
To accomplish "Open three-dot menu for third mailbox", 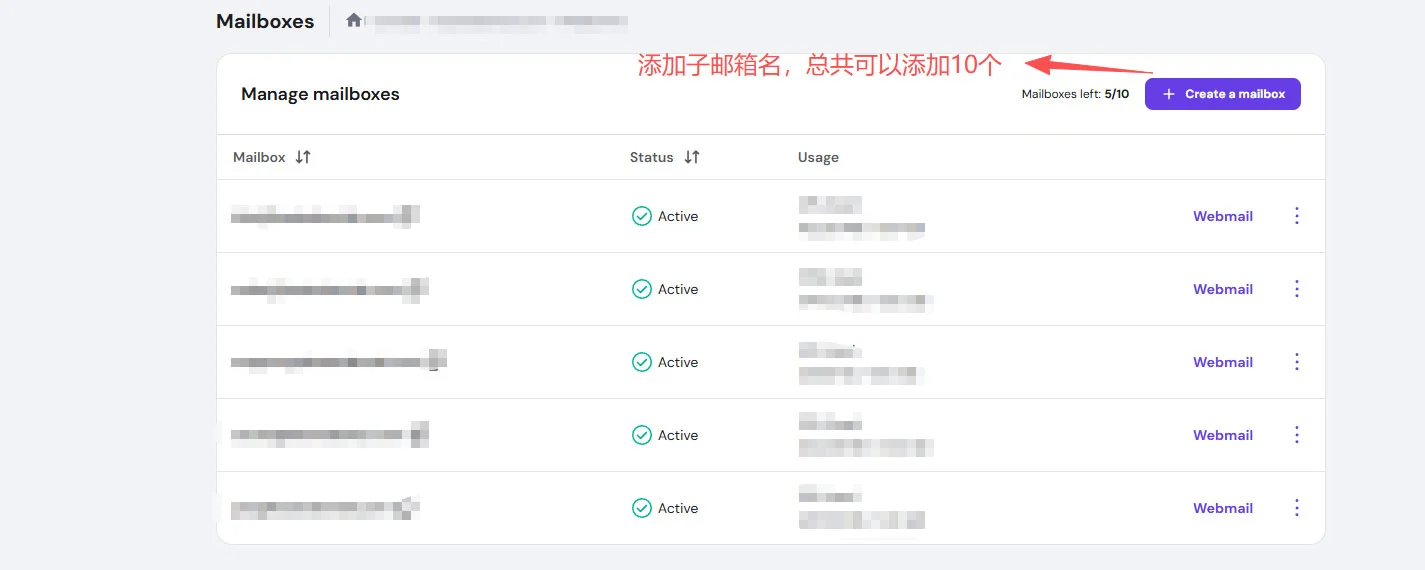I will (x=1297, y=362).
